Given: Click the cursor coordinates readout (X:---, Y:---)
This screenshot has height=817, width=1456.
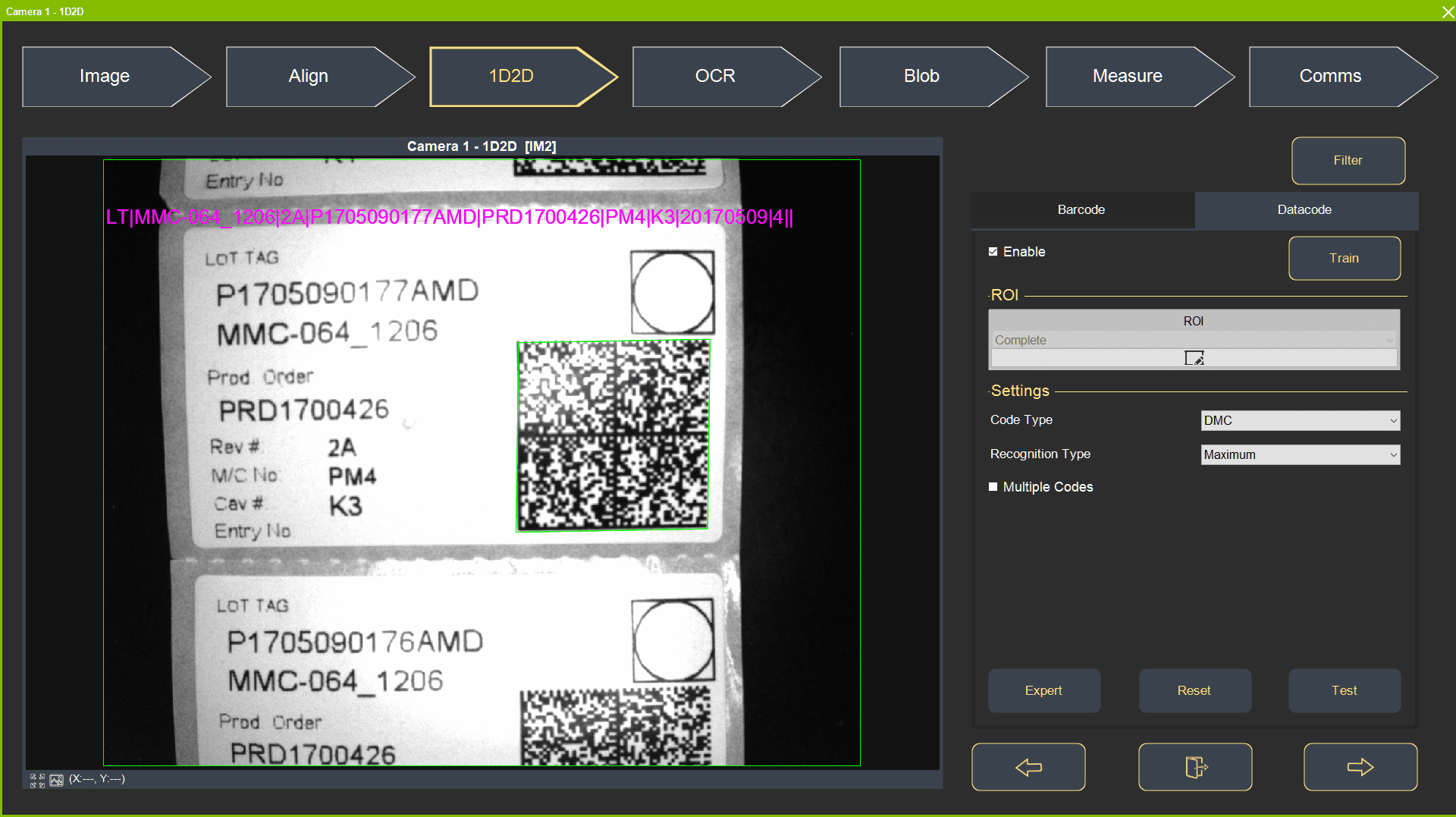Looking at the screenshot, I should pos(97,779).
